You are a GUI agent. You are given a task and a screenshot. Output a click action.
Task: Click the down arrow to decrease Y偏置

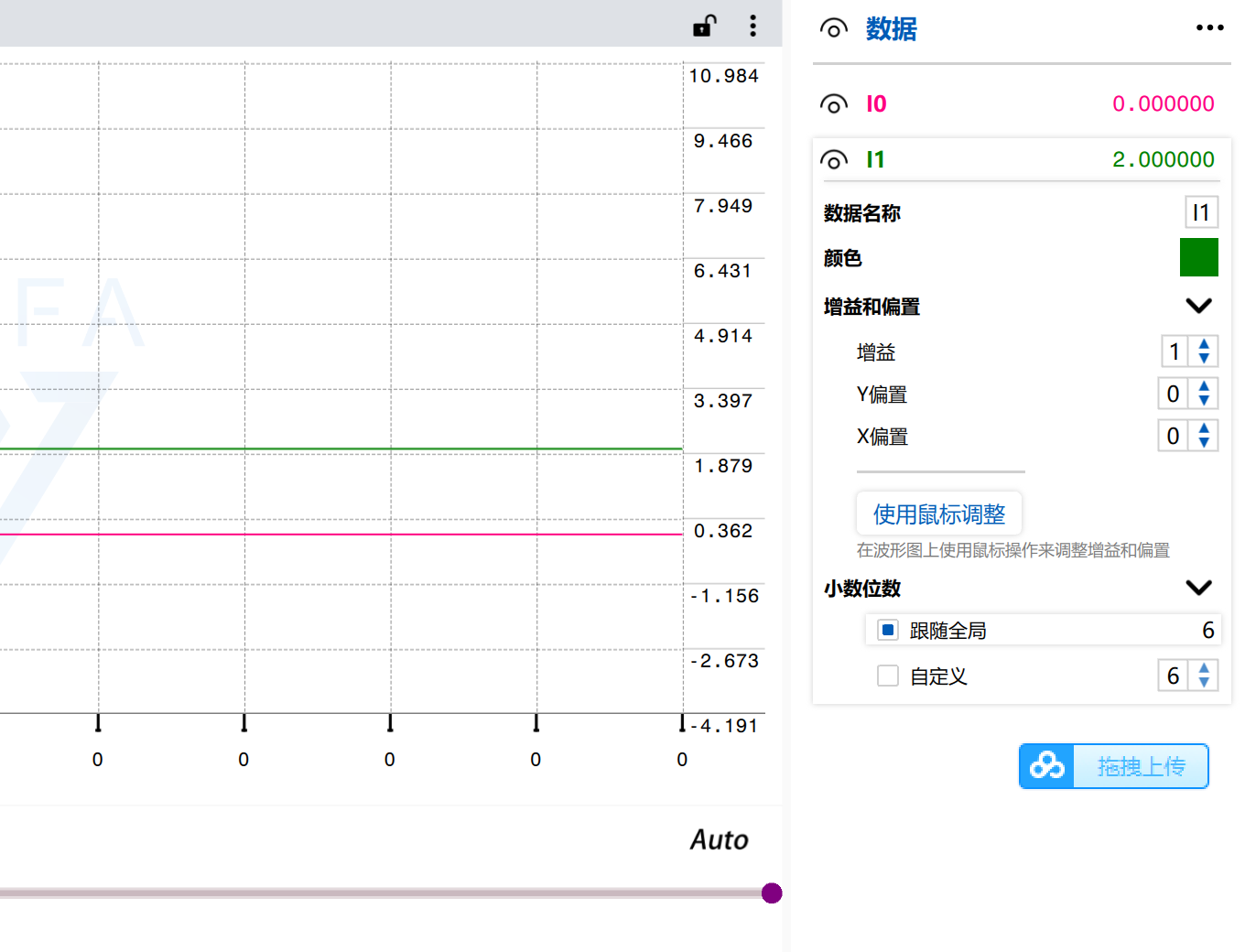[1206, 399]
